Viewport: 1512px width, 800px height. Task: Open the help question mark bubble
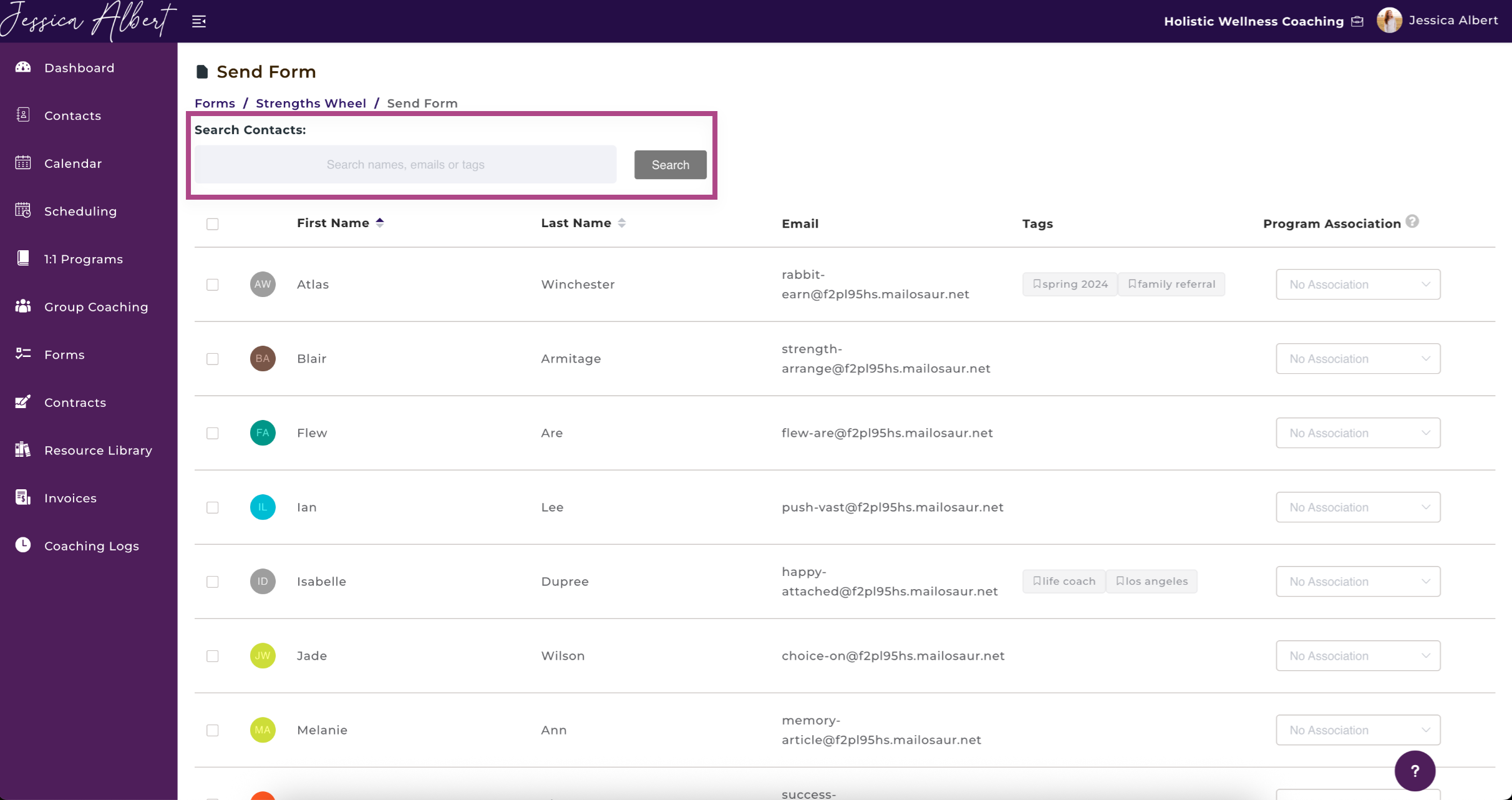(x=1415, y=771)
